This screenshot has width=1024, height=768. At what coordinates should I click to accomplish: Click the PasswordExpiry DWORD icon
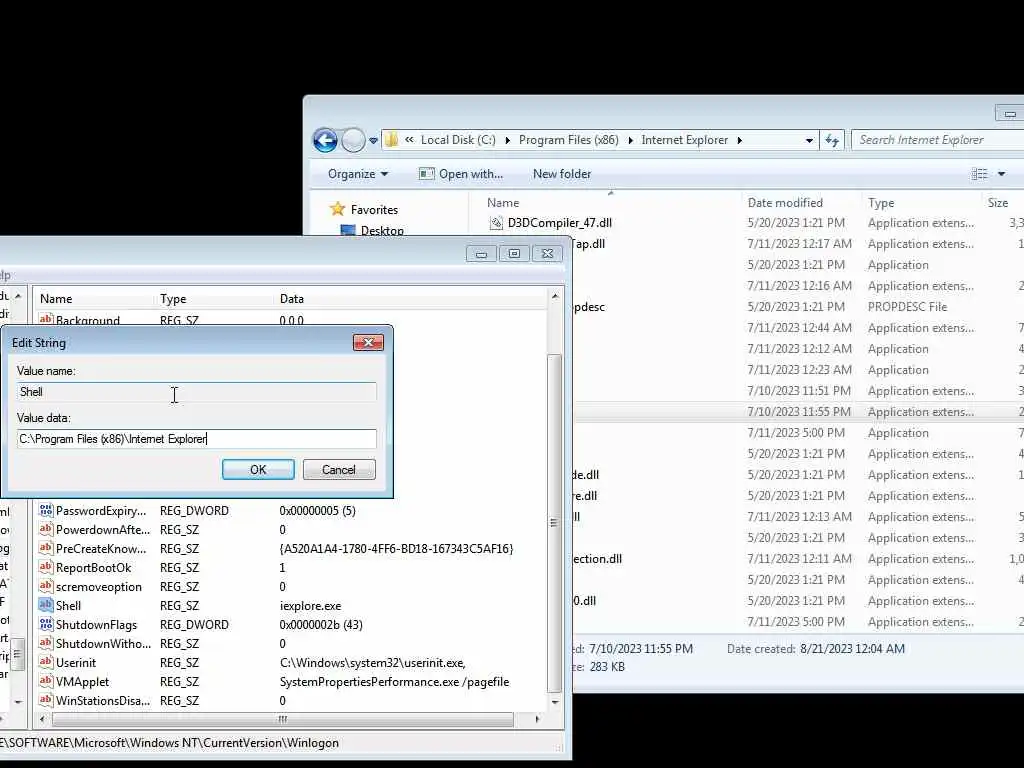pos(46,510)
